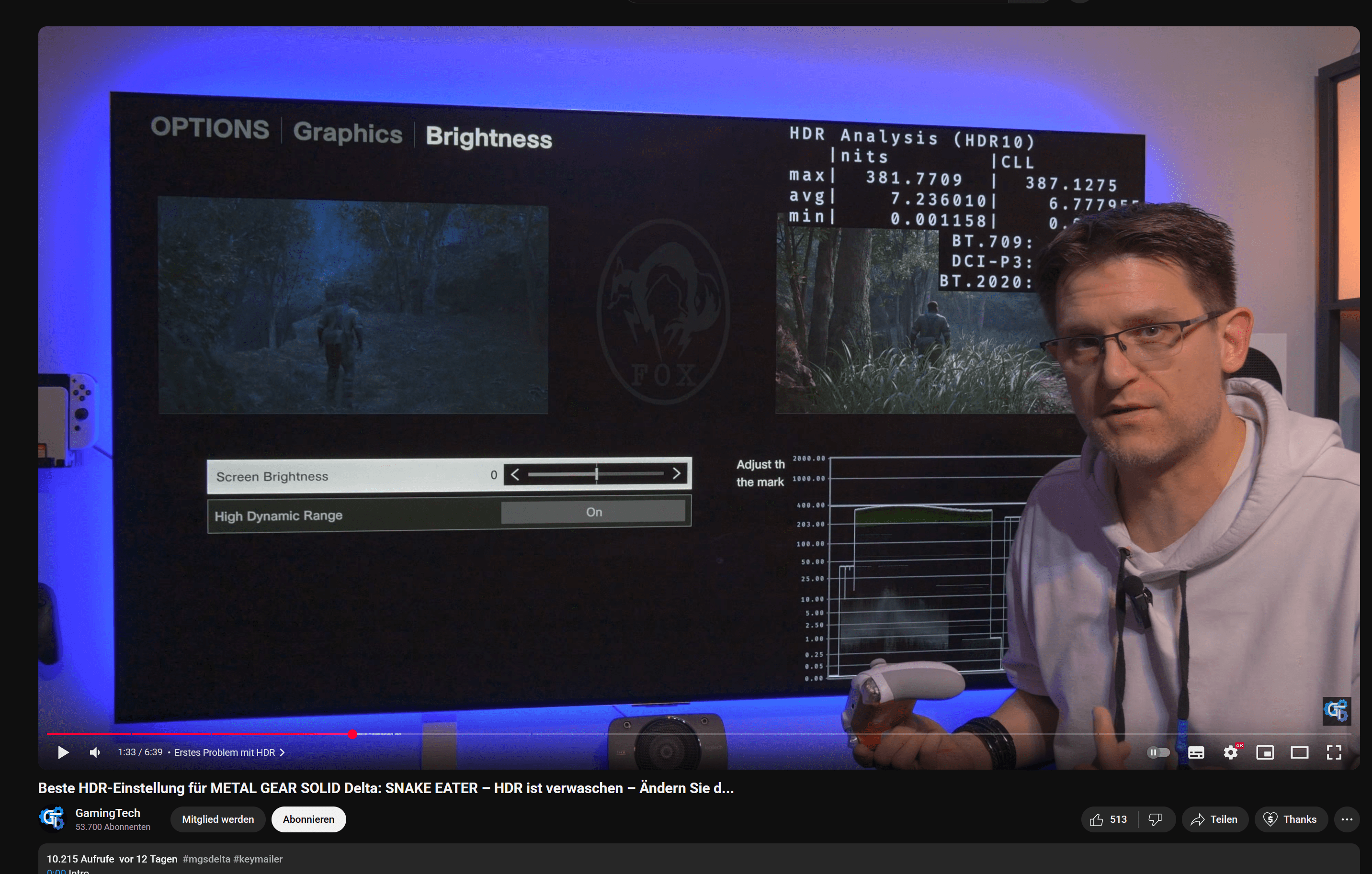Image resolution: width=1372 pixels, height=874 pixels.
Task: Open the Teilen share dialog
Action: 1214,819
